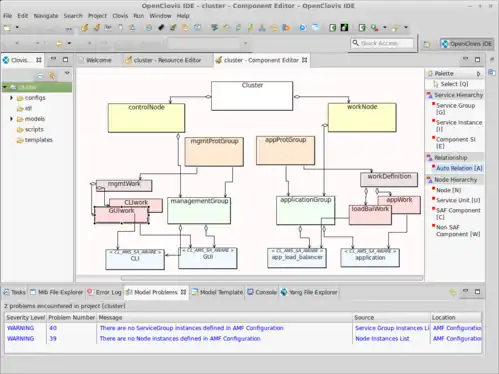Maximize the bottom Model Problems panel
This screenshot has width=499, height=374.
[x=477, y=291]
